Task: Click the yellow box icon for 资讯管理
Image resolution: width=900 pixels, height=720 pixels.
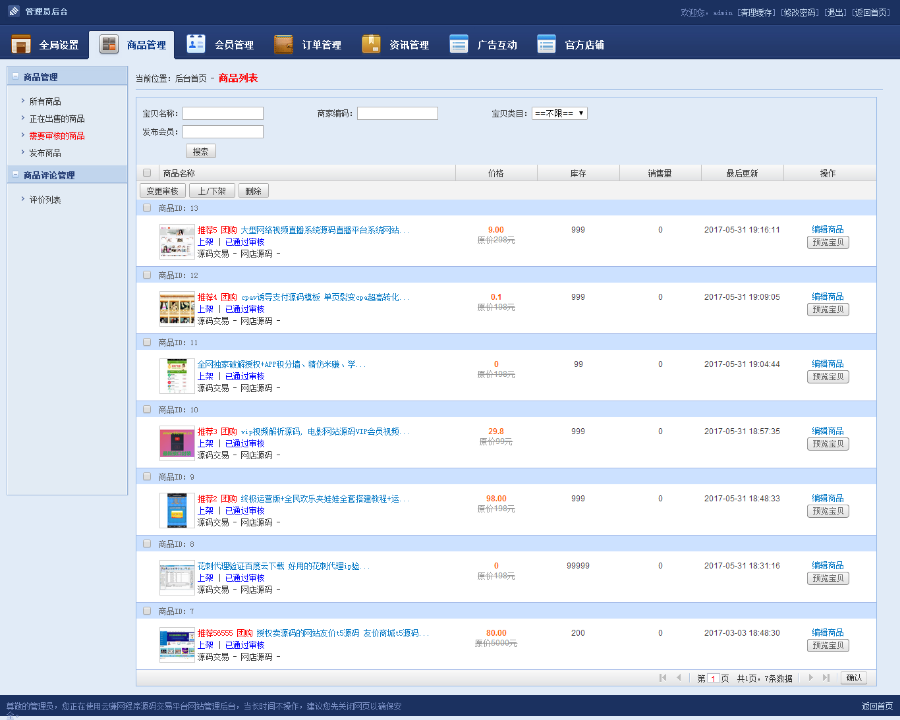Action: point(371,44)
